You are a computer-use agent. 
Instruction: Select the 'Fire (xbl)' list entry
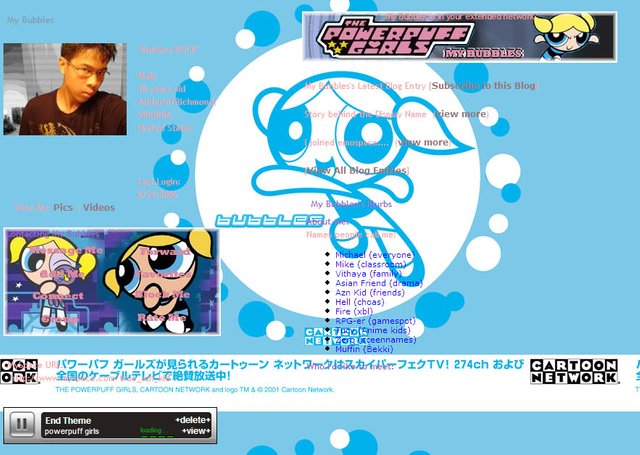tap(354, 311)
